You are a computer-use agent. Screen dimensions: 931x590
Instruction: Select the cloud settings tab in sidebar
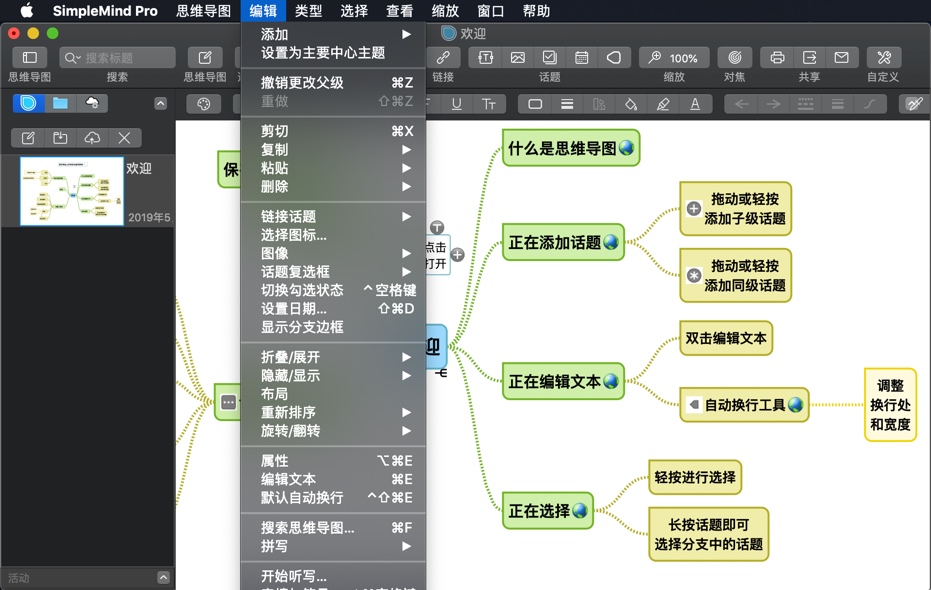pyautogui.click(x=92, y=103)
